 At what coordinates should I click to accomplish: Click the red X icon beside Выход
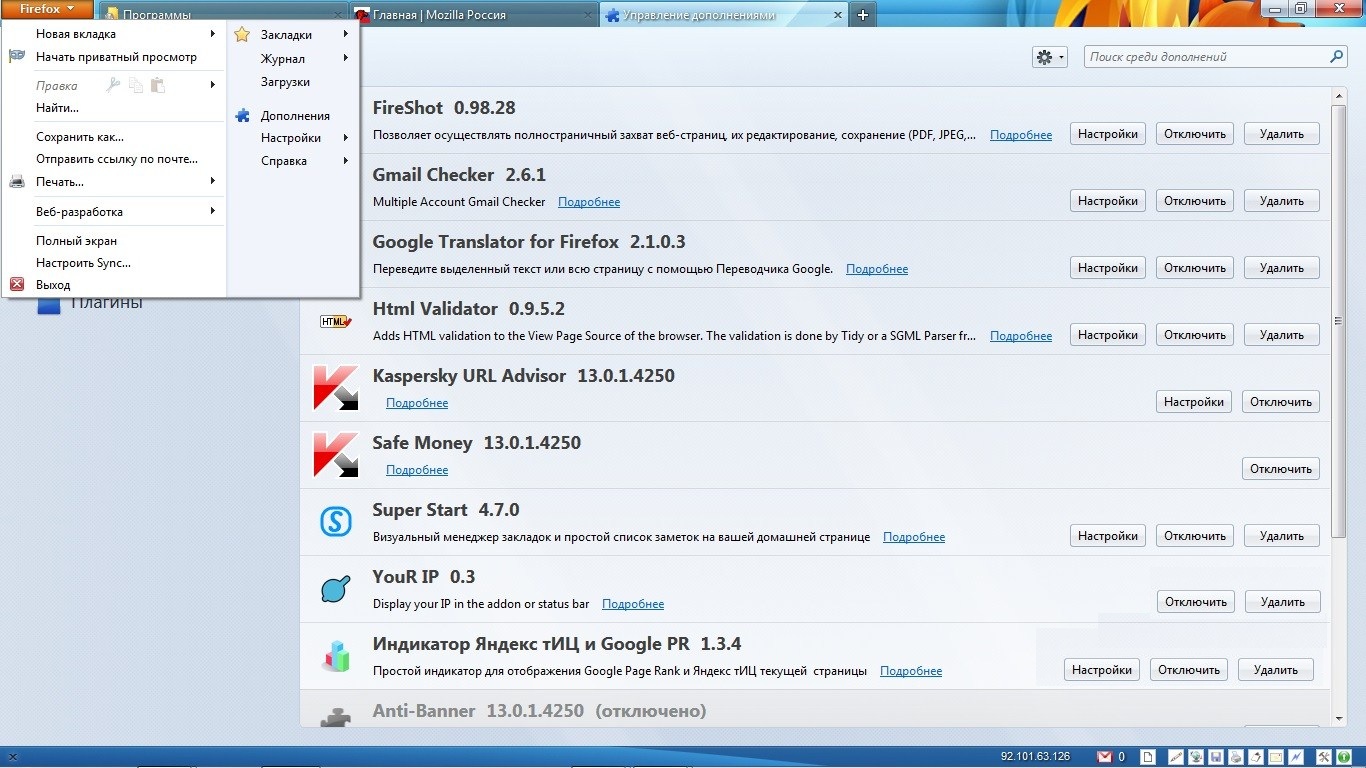pyautogui.click(x=17, y=285)
